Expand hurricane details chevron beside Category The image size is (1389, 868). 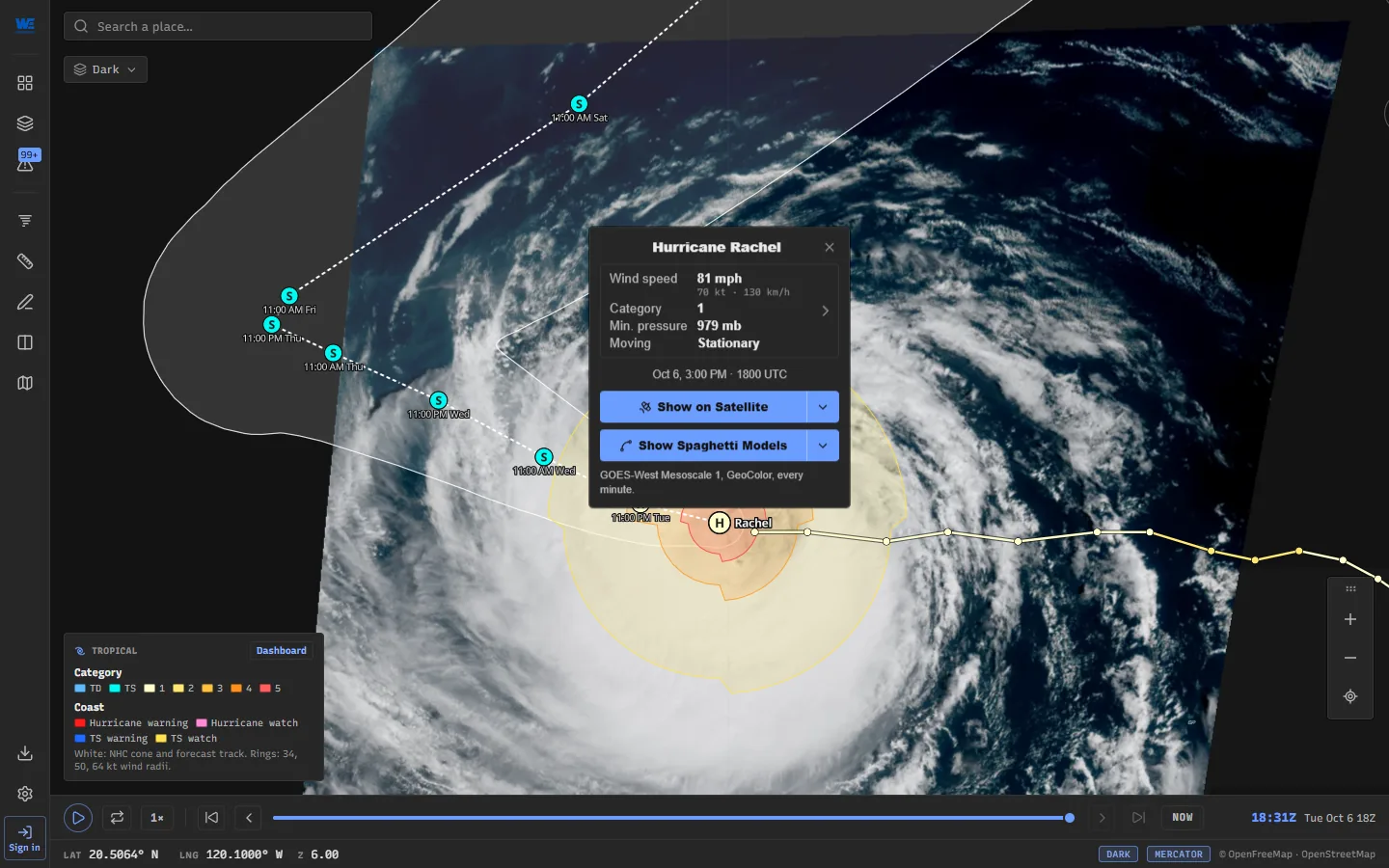click(825, 311)
